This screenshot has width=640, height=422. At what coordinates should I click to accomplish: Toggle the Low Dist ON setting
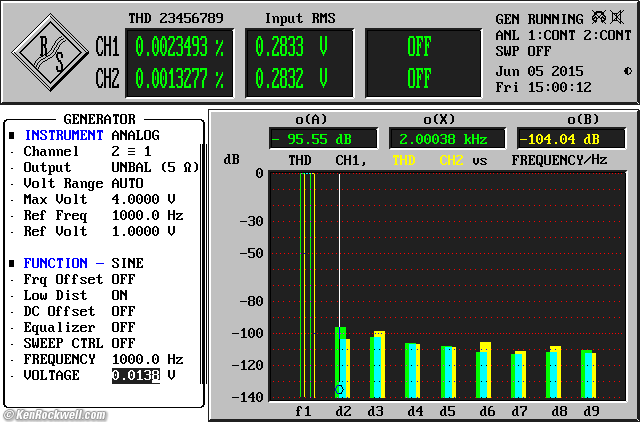[x=120, y=295]
